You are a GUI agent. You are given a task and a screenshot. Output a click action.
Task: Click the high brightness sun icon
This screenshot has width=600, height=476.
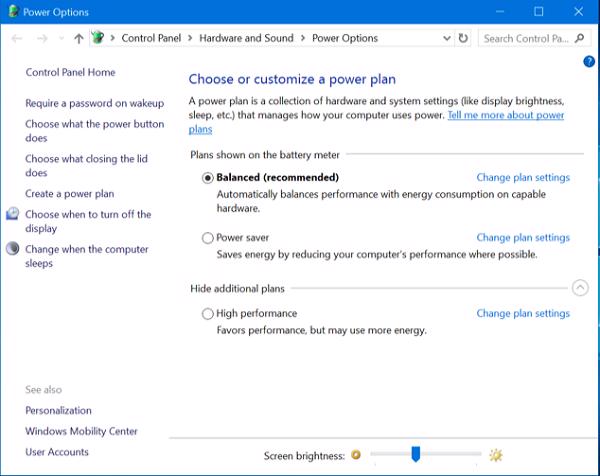[495, 455]
